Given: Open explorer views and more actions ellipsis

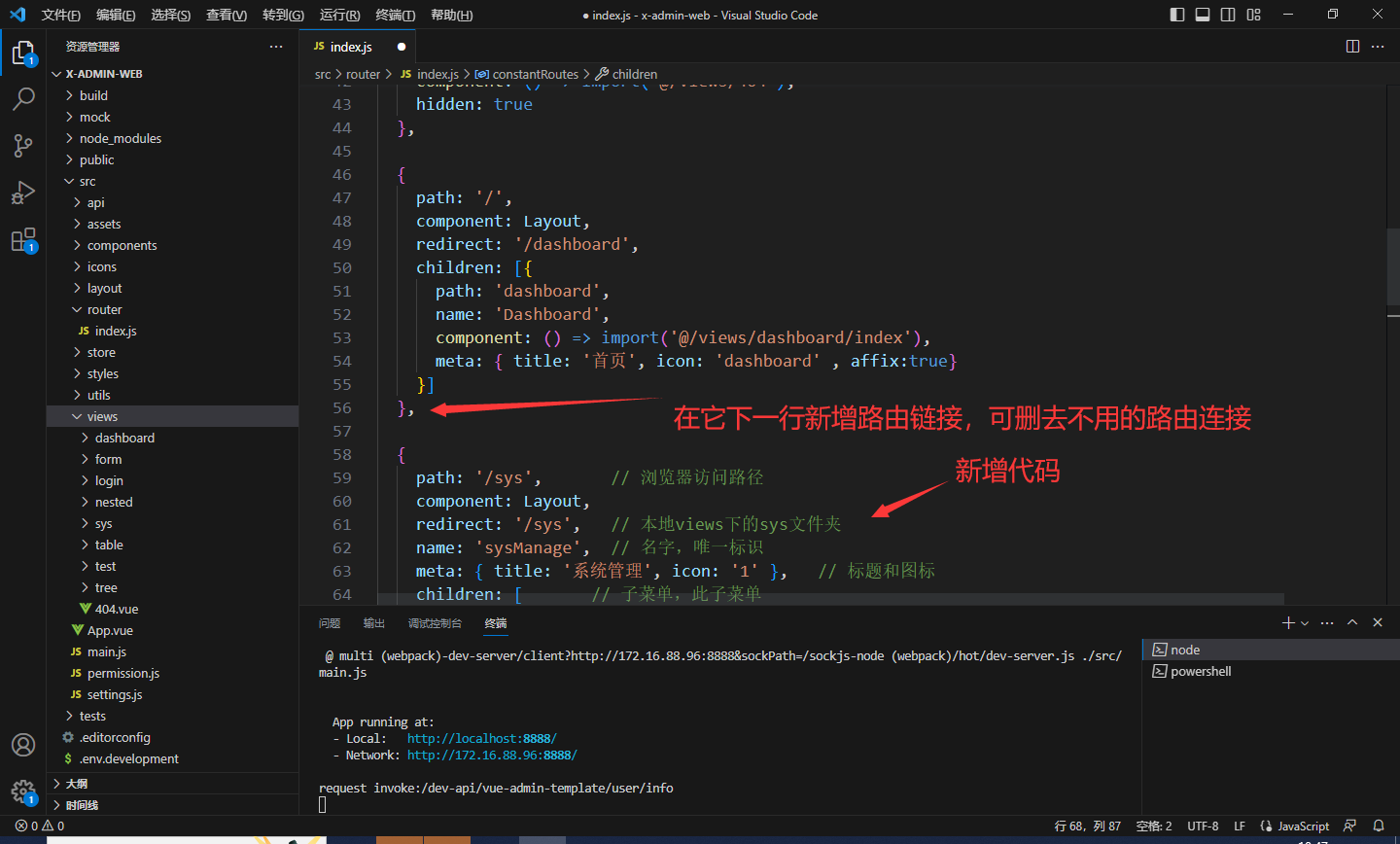Looking at the screenshot, I should pyautogui.click(x=276, y=46).
